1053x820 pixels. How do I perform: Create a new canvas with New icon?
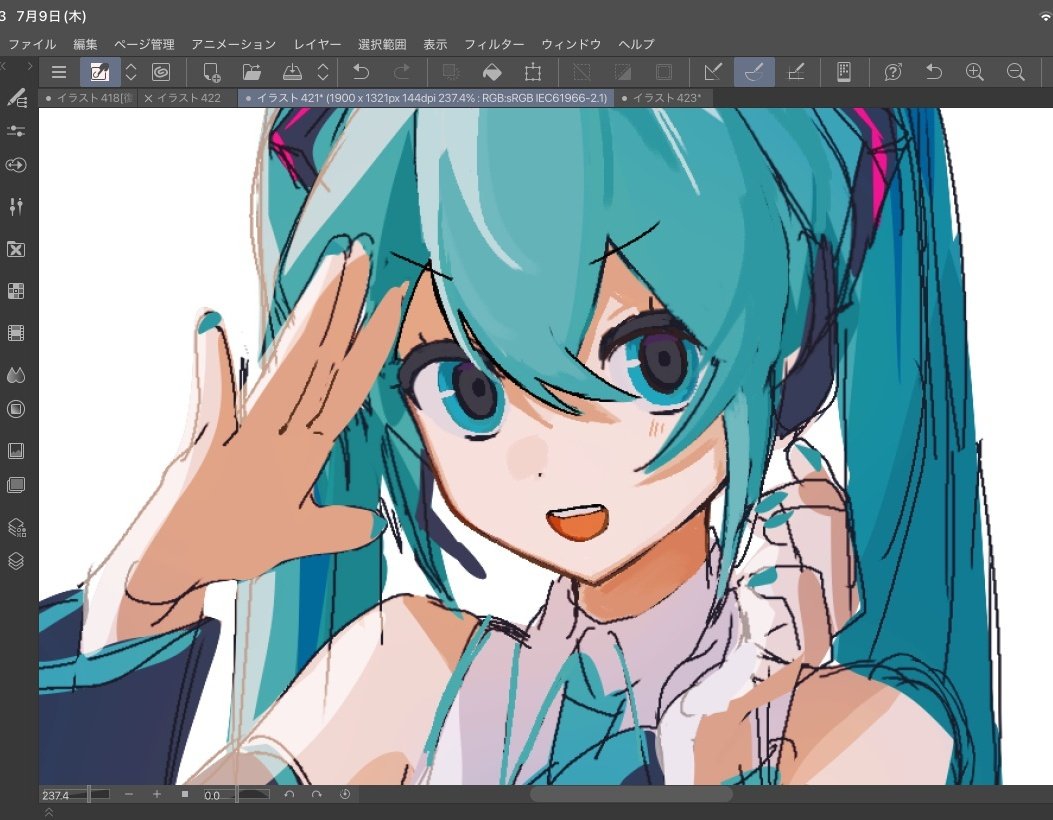click(212, 72)
